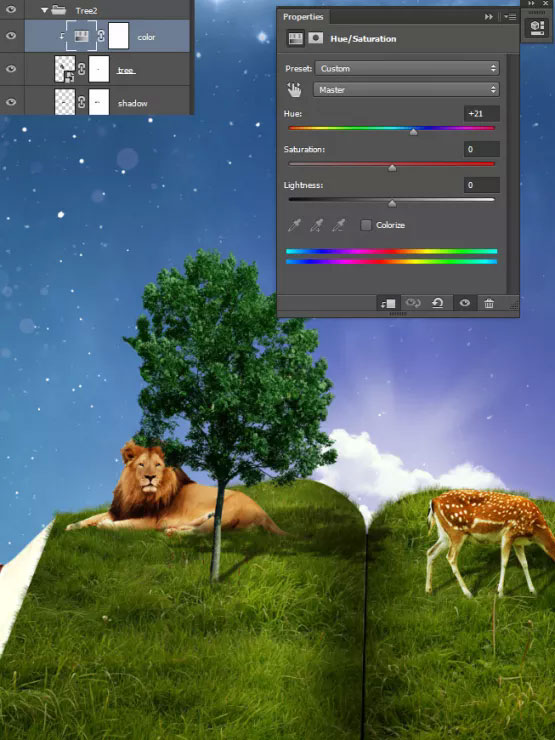The height and width of the screenshot is (740, 555).
Task: Open the Properties panel flyout menu
Action: (x=510, y=17)
